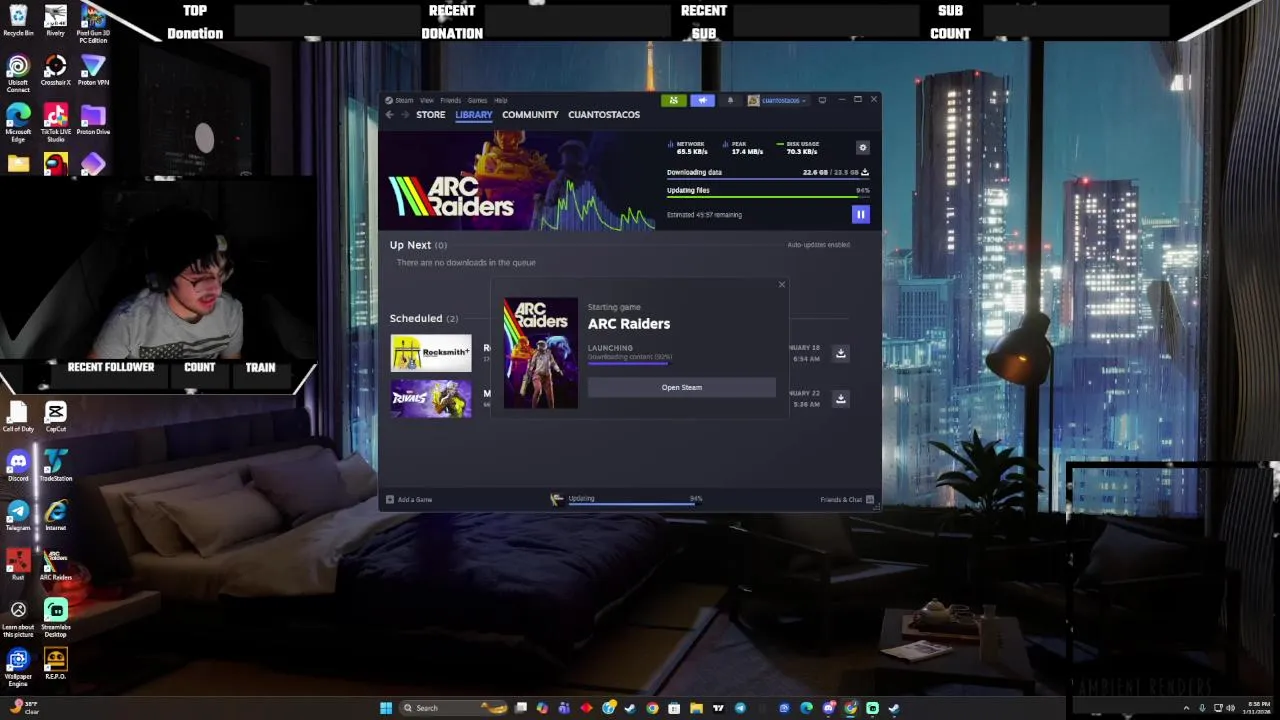Open R.E.P.O. desktop icon
Viewport: 1280px width, 720px height.
(x=55, y=663)
